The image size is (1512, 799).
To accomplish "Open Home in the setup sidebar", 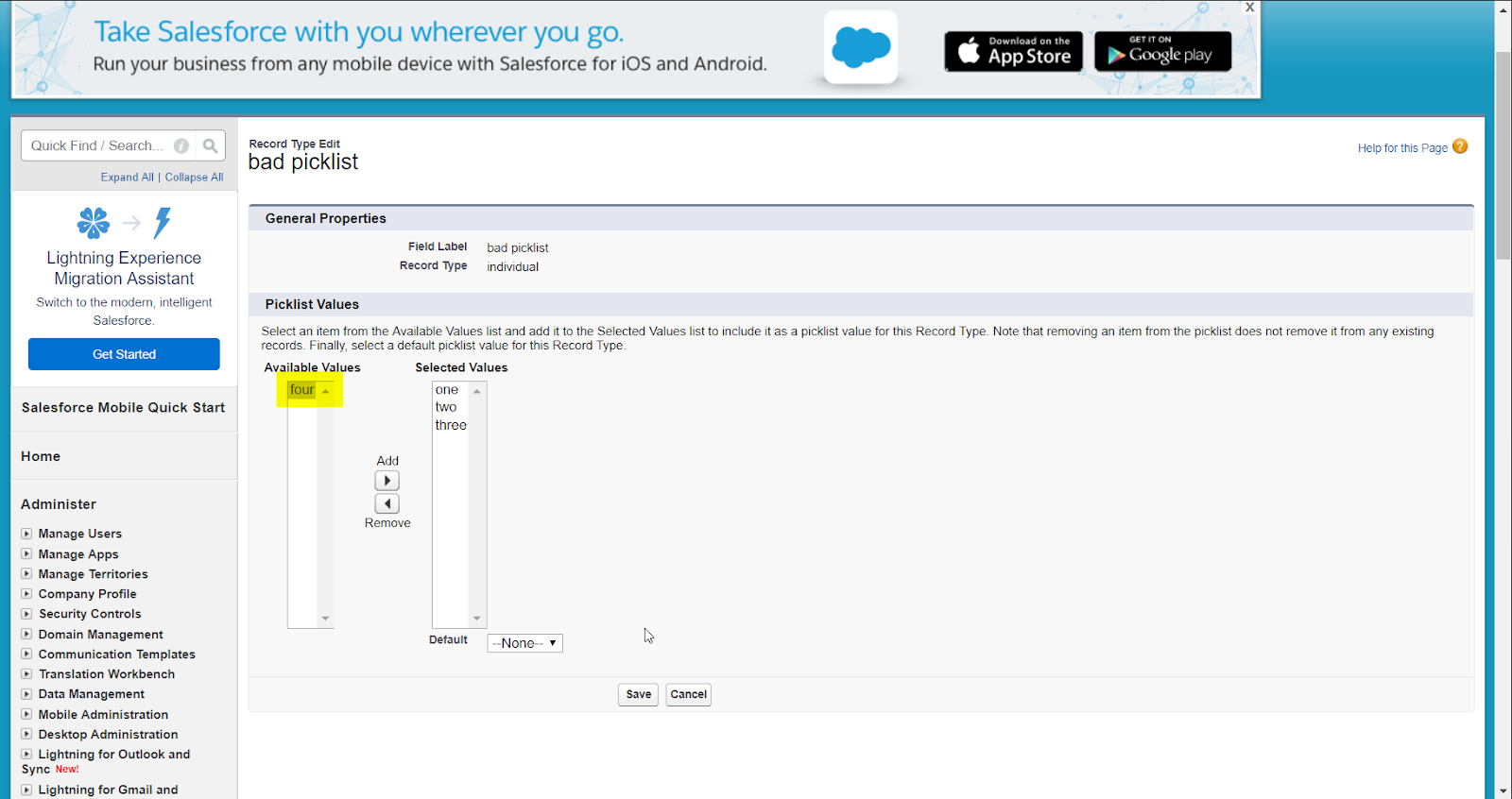I will 41,456.
